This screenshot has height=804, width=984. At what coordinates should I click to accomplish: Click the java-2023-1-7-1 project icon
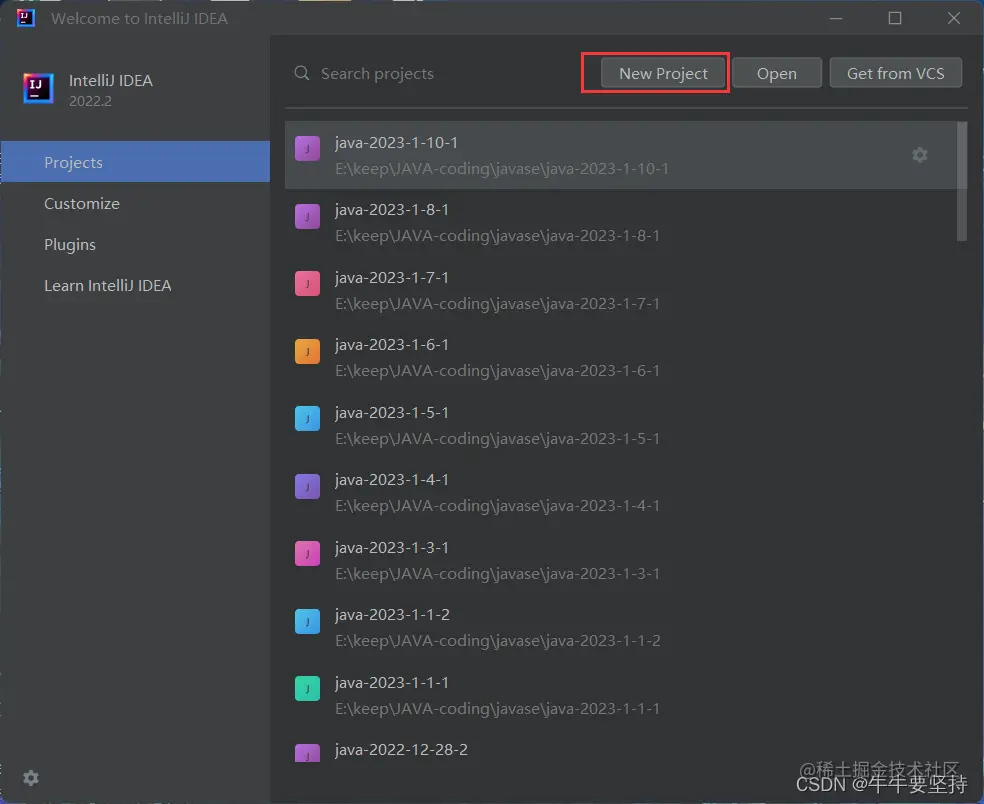tap(308, 284)
